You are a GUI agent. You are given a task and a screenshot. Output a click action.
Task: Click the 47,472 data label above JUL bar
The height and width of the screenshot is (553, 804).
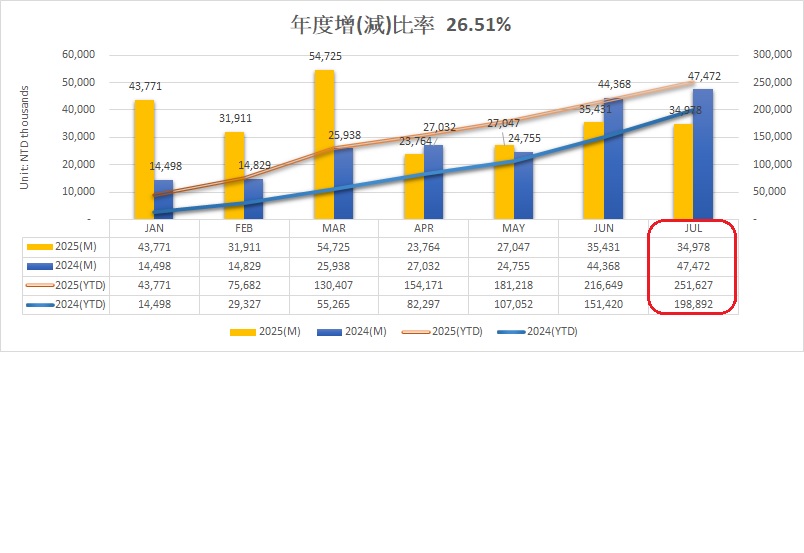click(x=704, y=76)
